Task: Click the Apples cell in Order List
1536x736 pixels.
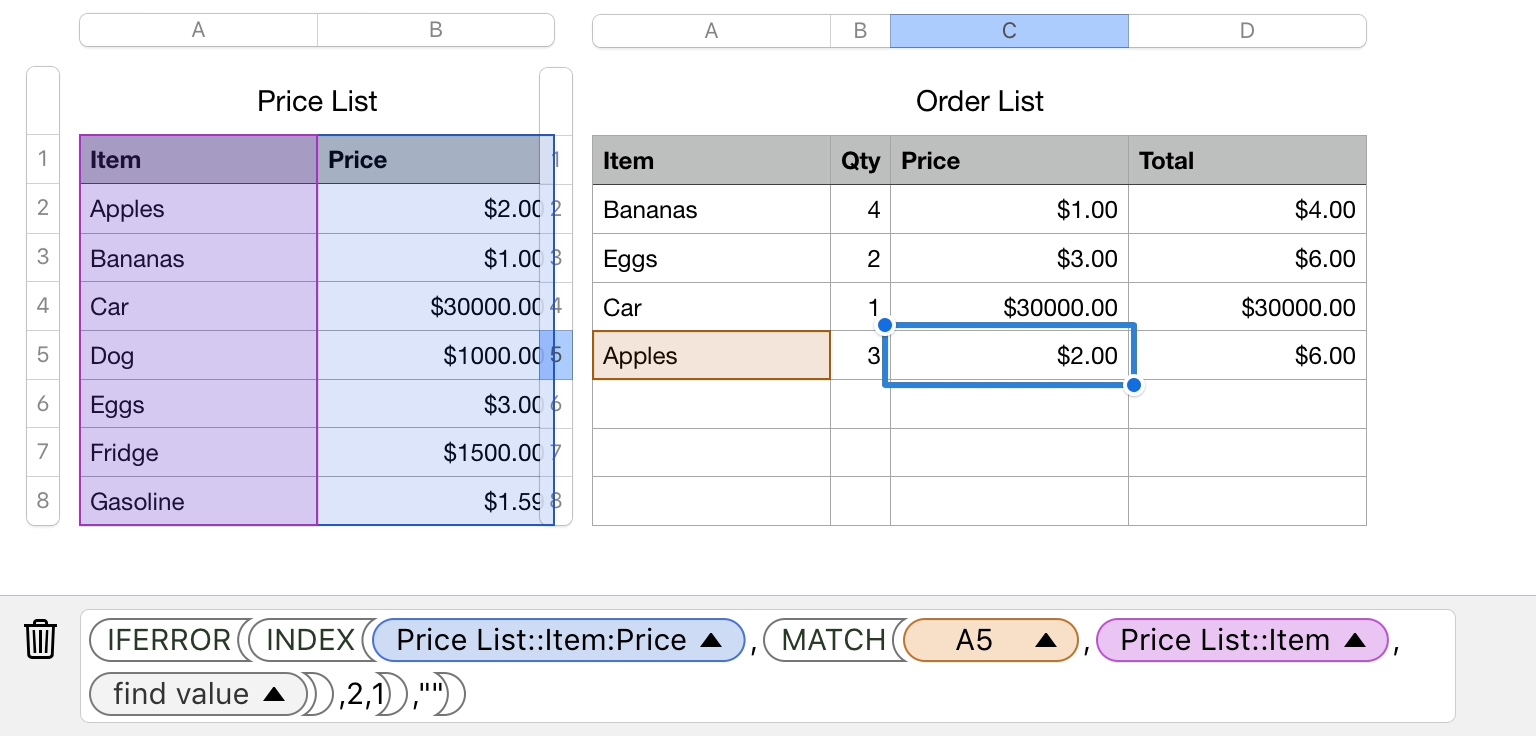Action: tap(711, 356)
